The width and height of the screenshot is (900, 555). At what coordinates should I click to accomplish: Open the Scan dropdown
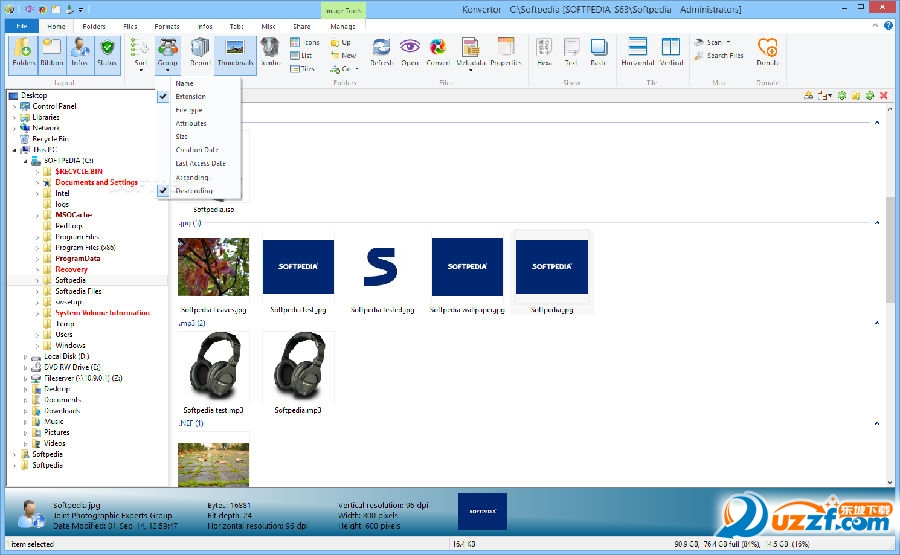[x=712, y=42]
